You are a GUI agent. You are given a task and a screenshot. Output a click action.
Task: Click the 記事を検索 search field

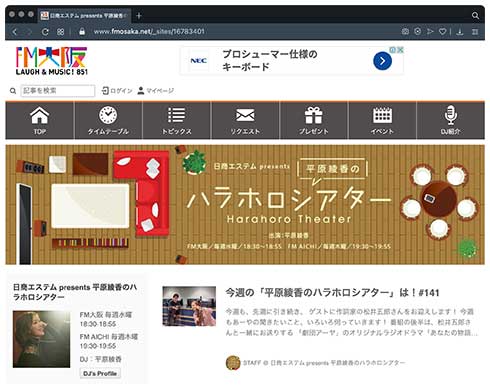pos(58,91)
